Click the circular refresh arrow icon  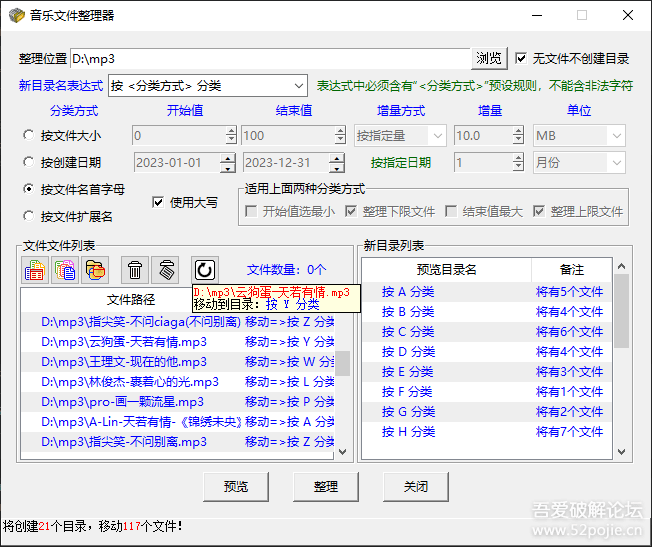[205, 270]
